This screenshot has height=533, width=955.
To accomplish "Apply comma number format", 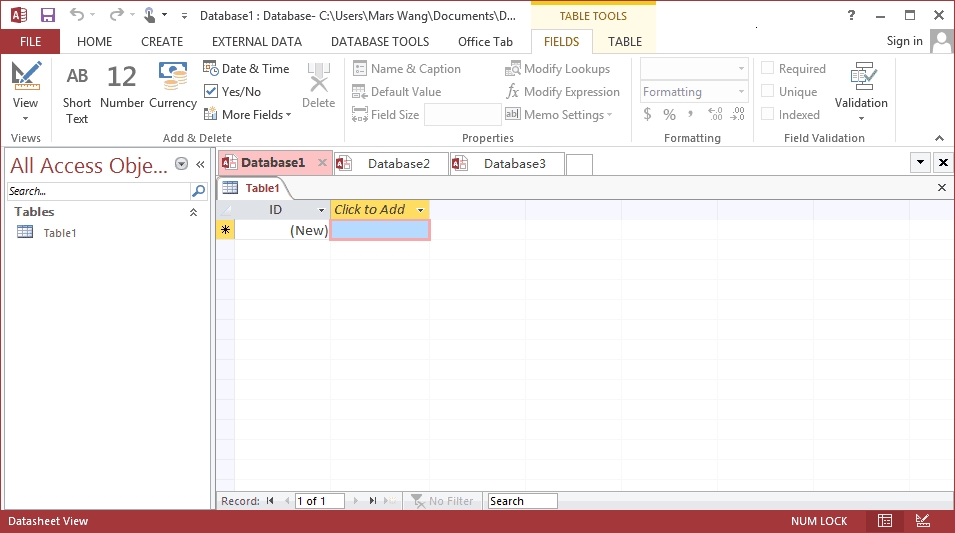I will pyautogui.click(x=691, y=114).
